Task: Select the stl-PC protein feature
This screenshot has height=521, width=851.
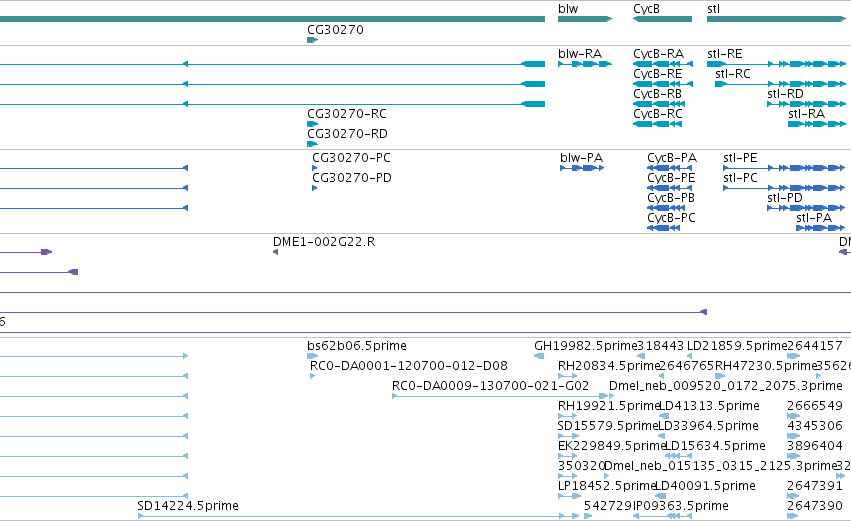Action: 784,188
